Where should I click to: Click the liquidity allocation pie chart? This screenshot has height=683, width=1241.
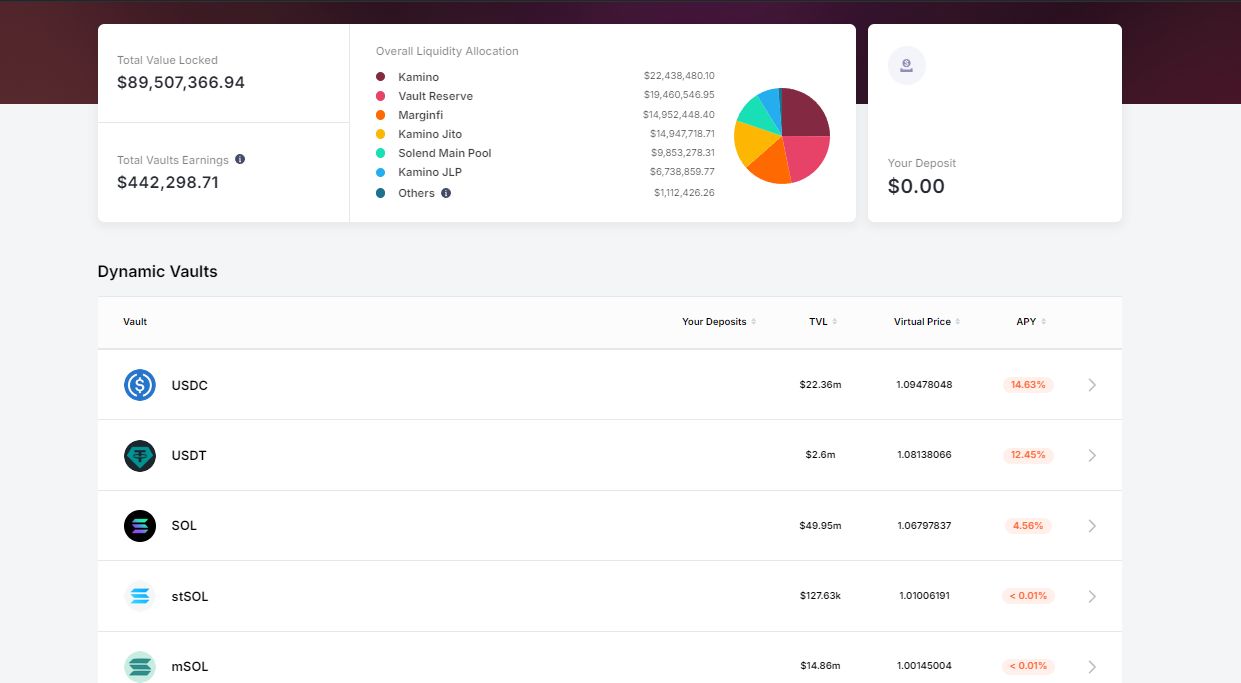coord(782,136)
